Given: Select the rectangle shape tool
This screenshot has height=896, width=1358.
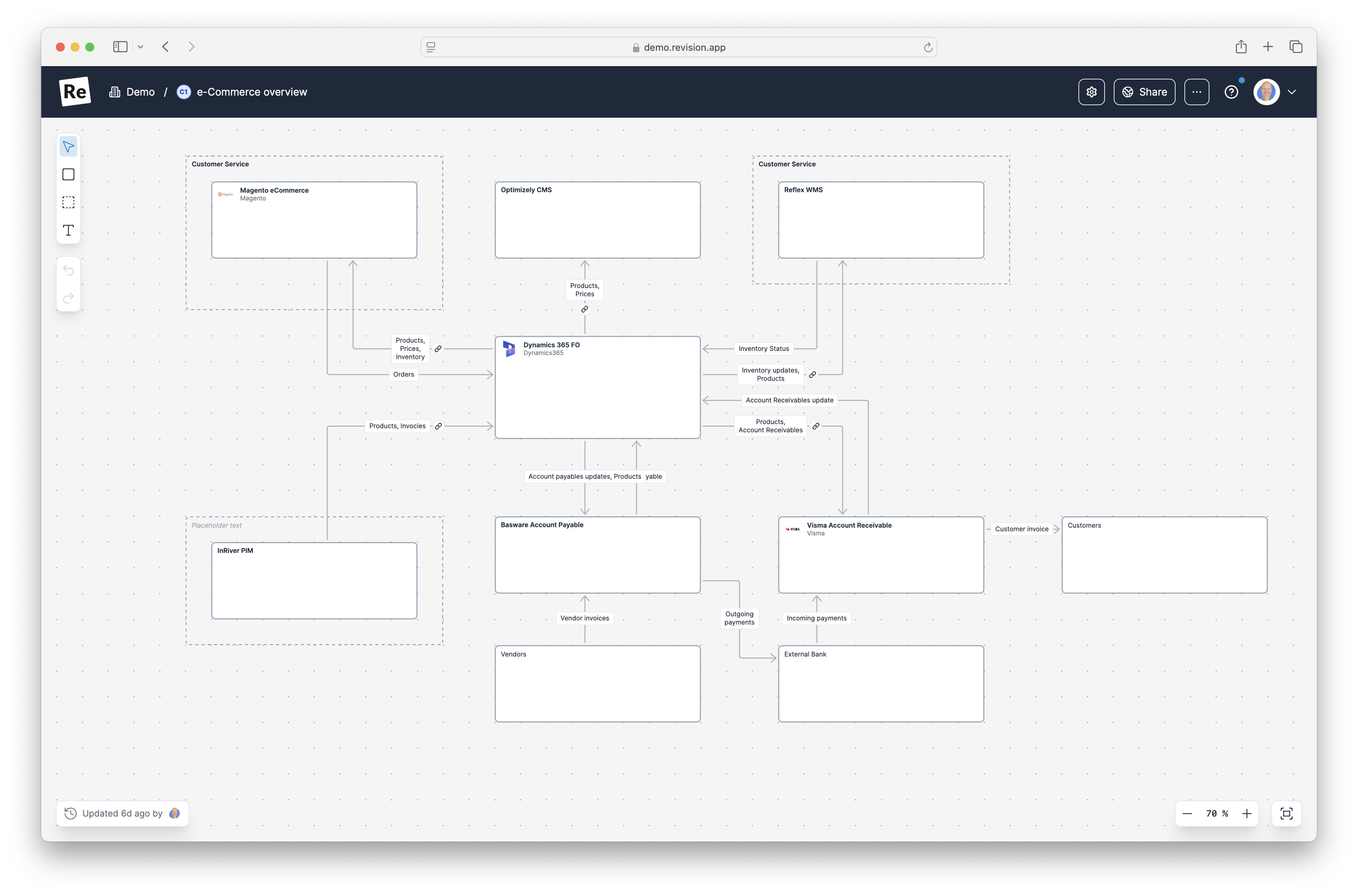Looking at the screenshot, I should pyautogui.click(x=68, y=174).
